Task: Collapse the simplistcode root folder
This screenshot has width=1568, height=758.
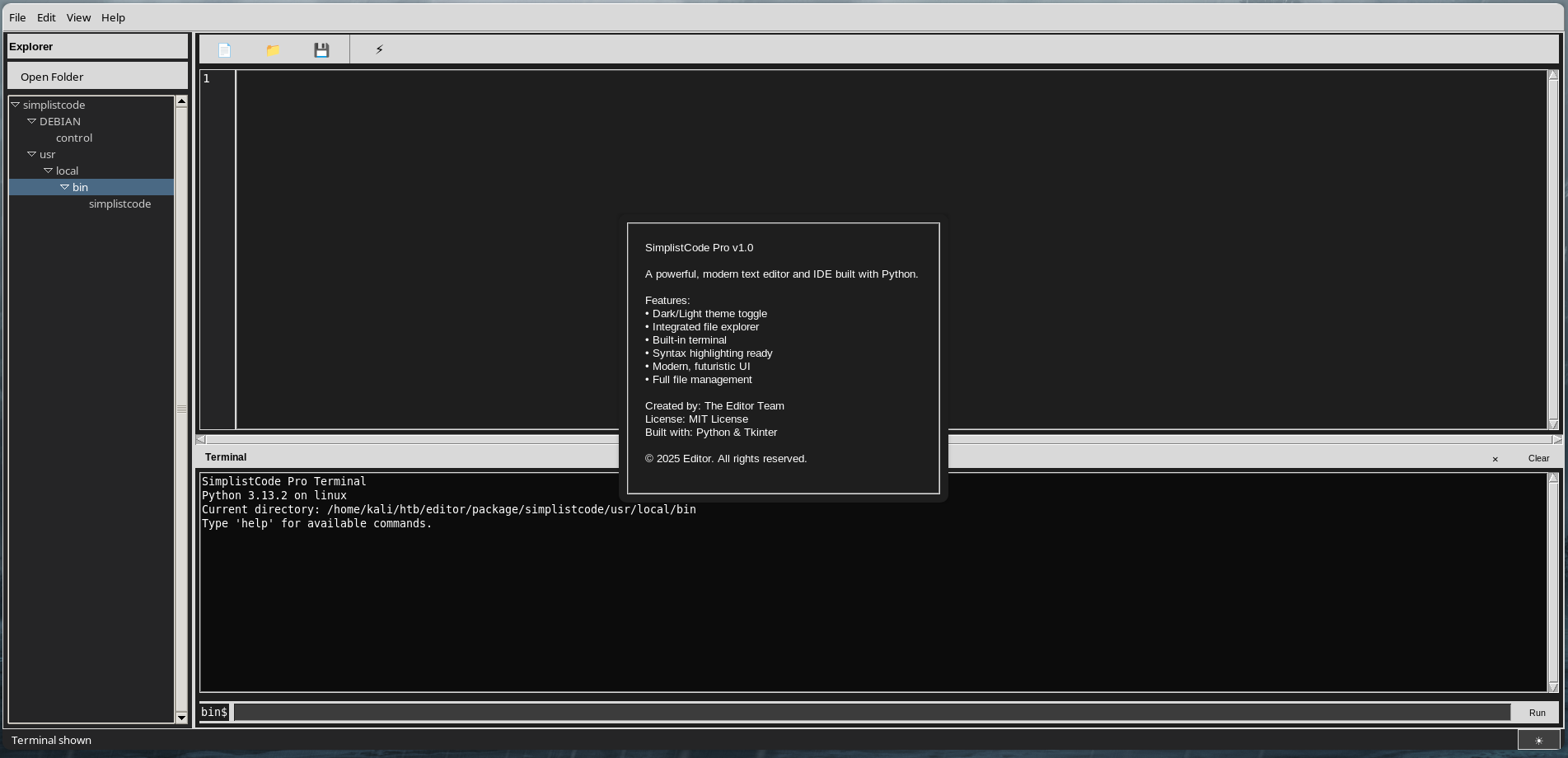Action: coord(16,105)
